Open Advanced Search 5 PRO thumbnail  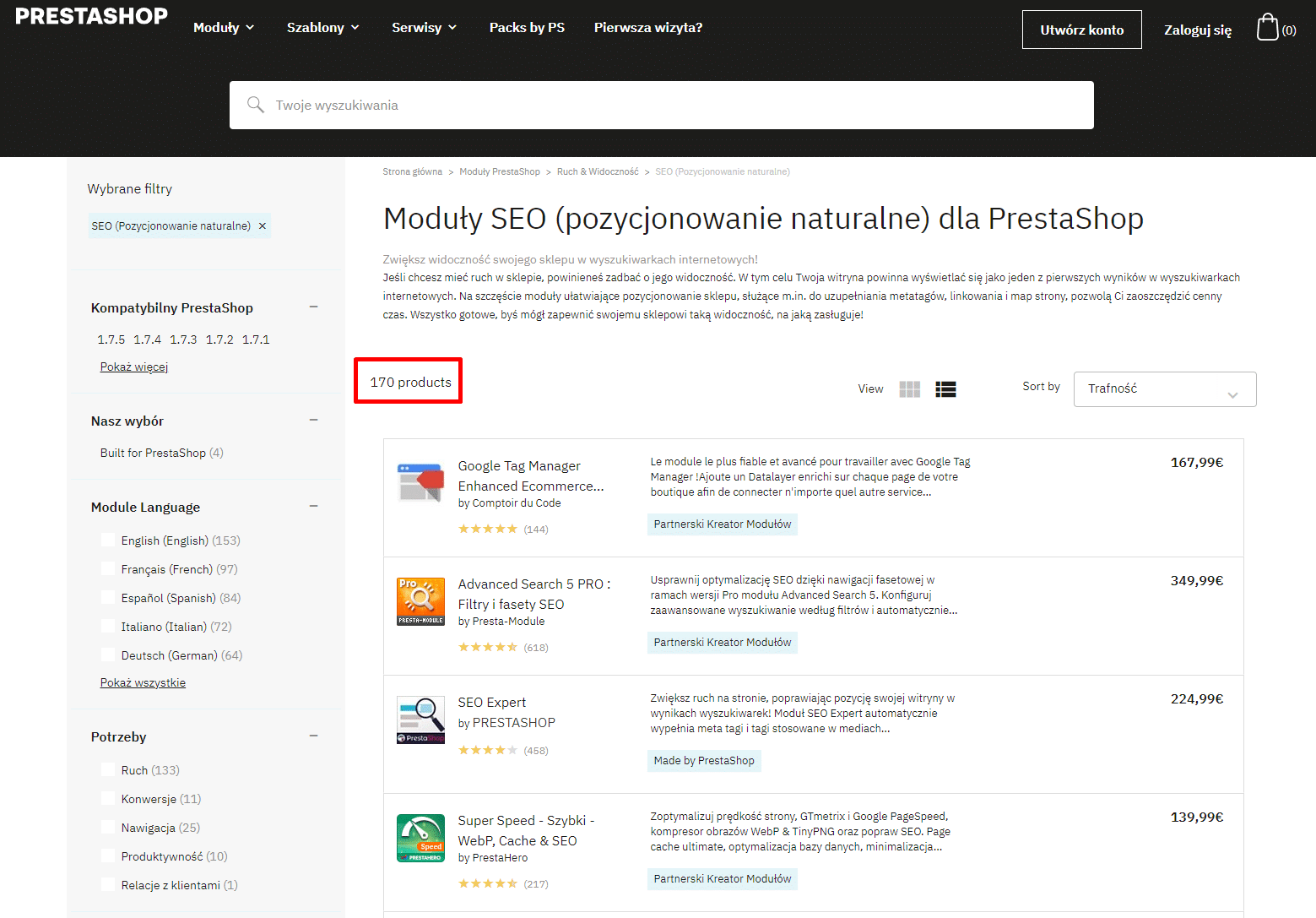(x=420, y=601)
